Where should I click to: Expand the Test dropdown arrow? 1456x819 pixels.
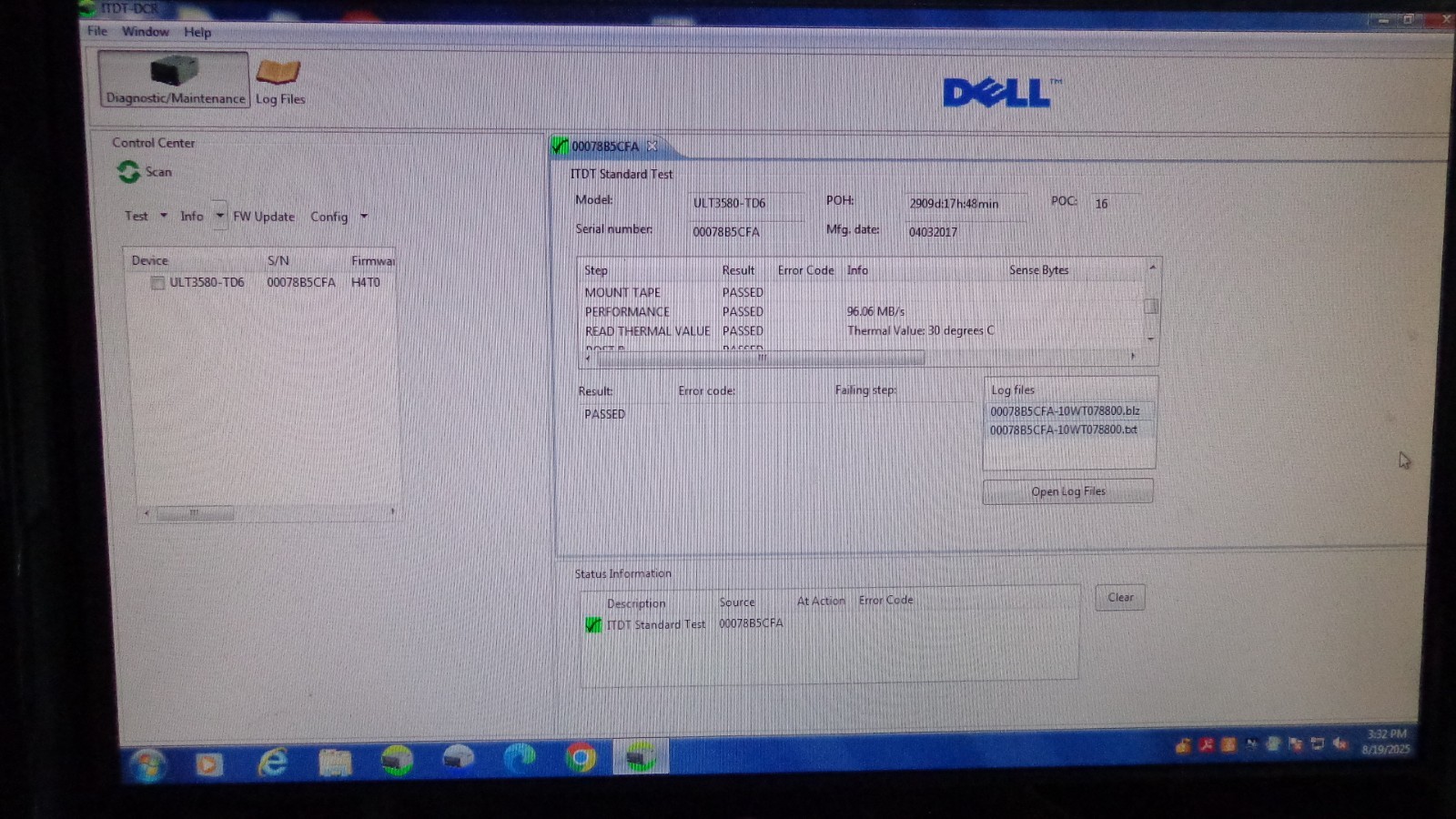pyautogui.click(x=164, y=216)
